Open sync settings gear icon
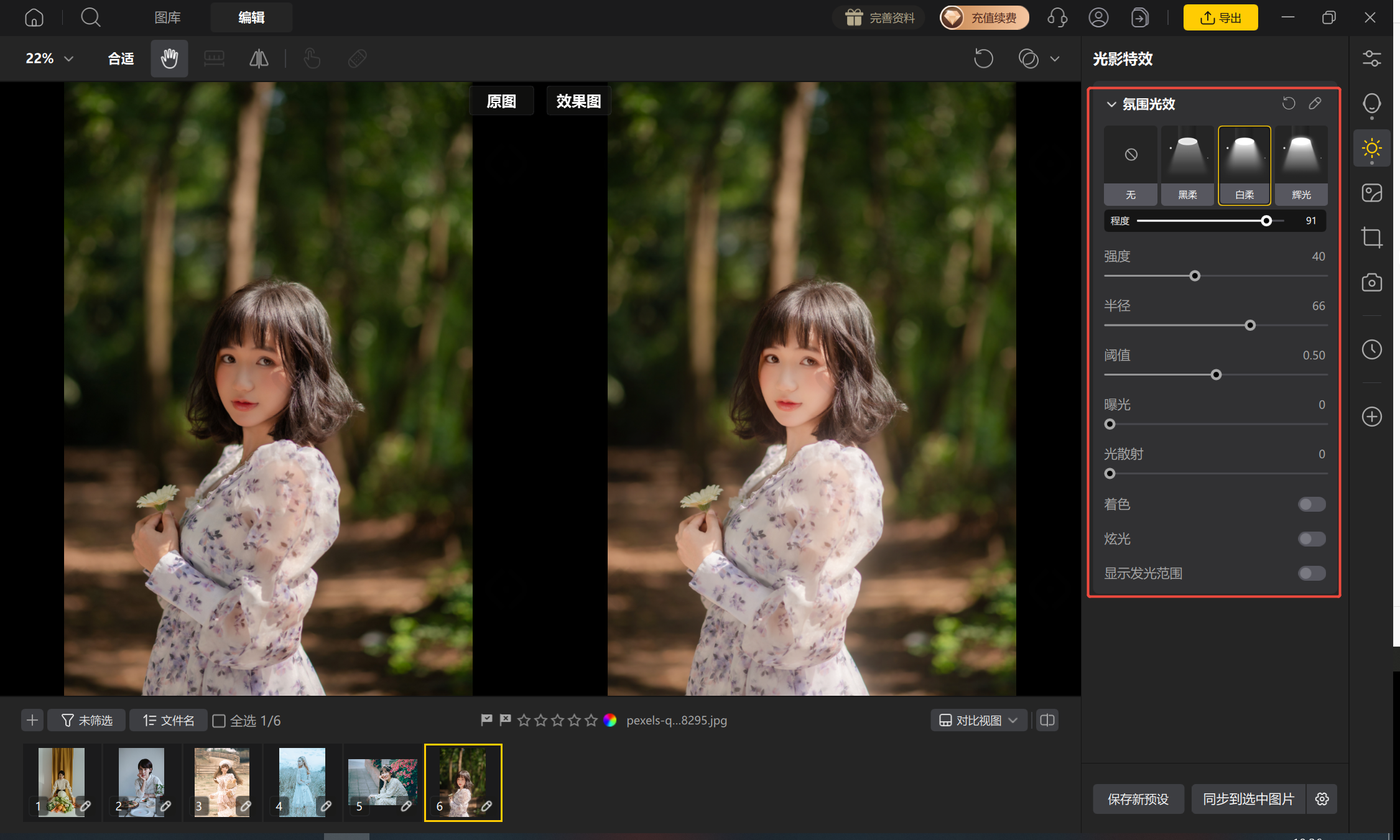This screenshot has width=1400, height=840. coord(1322,799)
